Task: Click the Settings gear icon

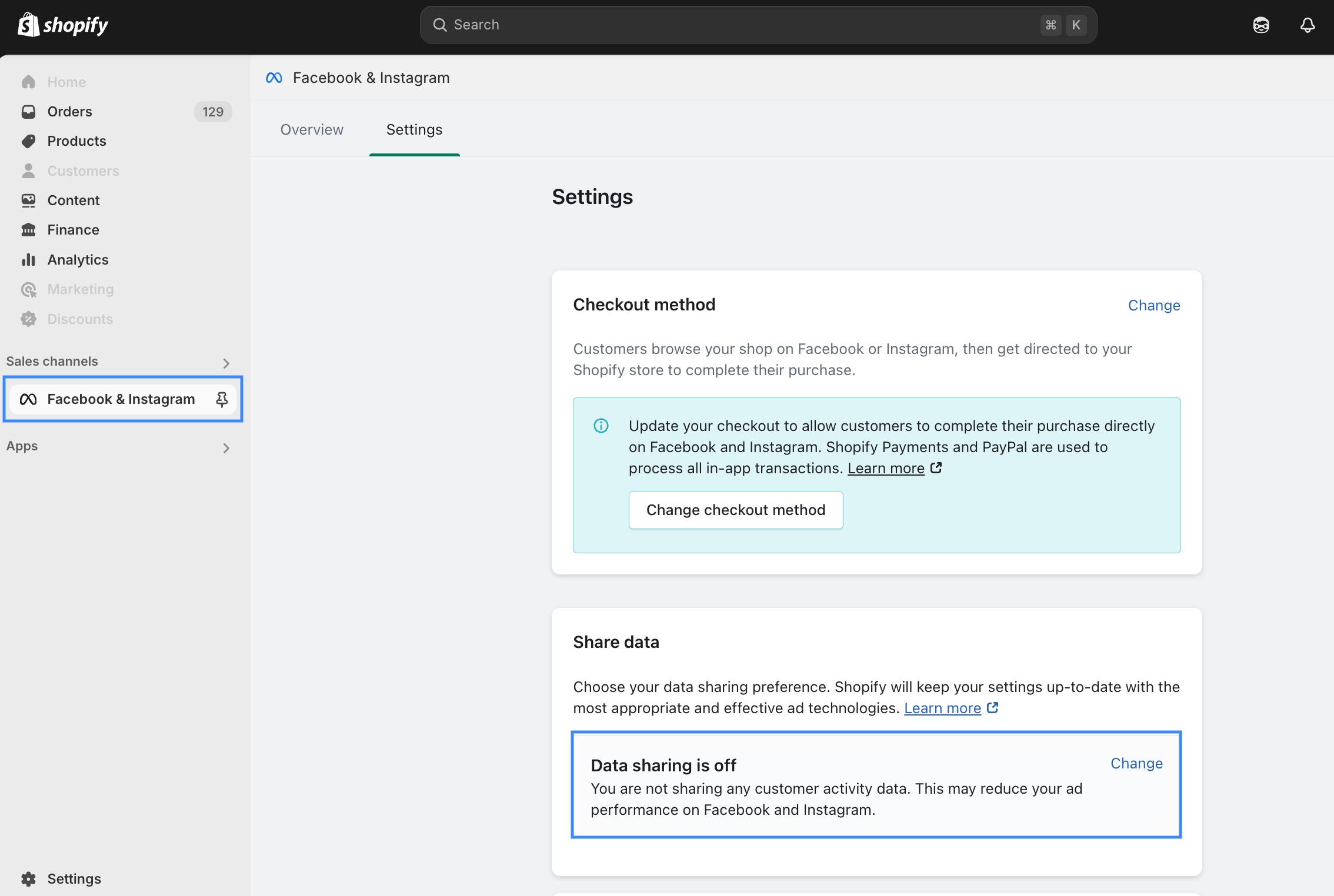Action: [28, 879]
